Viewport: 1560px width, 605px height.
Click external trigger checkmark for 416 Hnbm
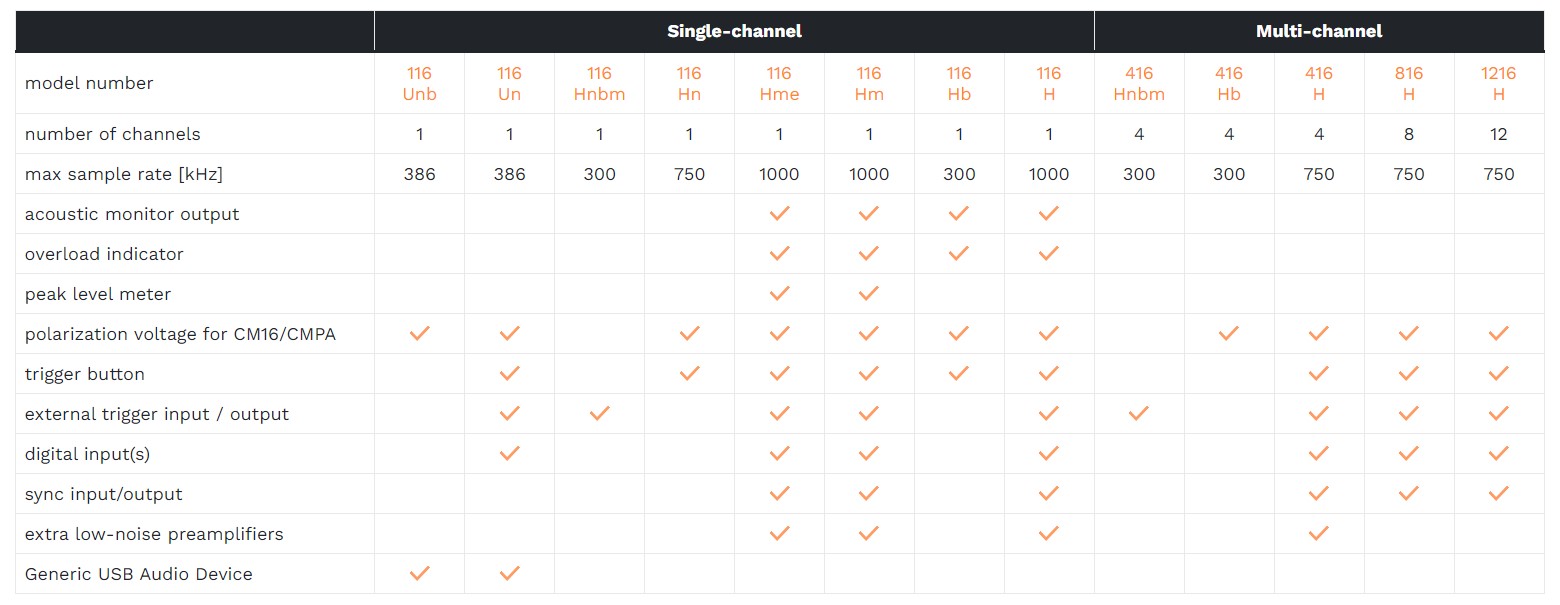[1139, 413]
